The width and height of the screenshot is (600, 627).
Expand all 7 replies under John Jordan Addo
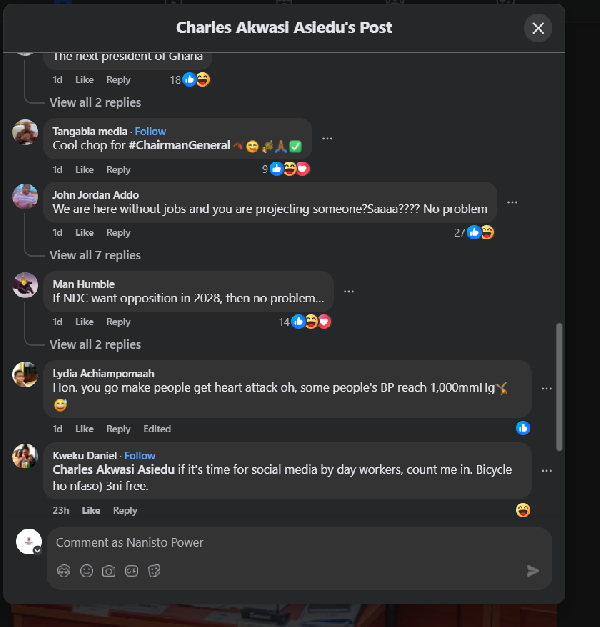coord(95,255)
